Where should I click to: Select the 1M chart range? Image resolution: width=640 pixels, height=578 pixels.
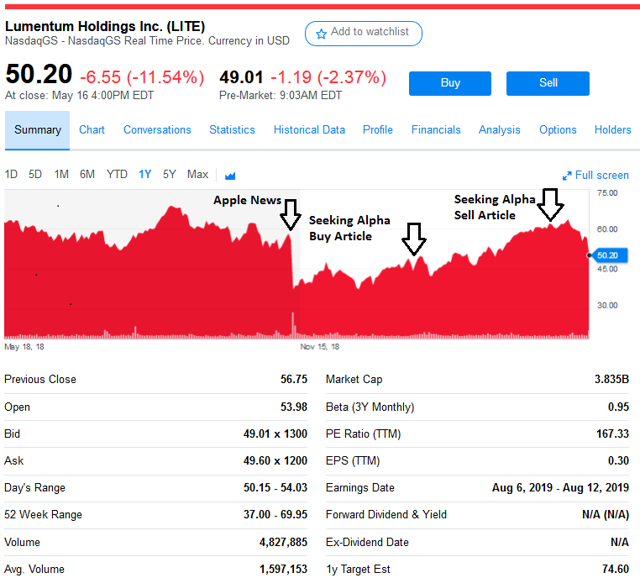click(61, 175)
